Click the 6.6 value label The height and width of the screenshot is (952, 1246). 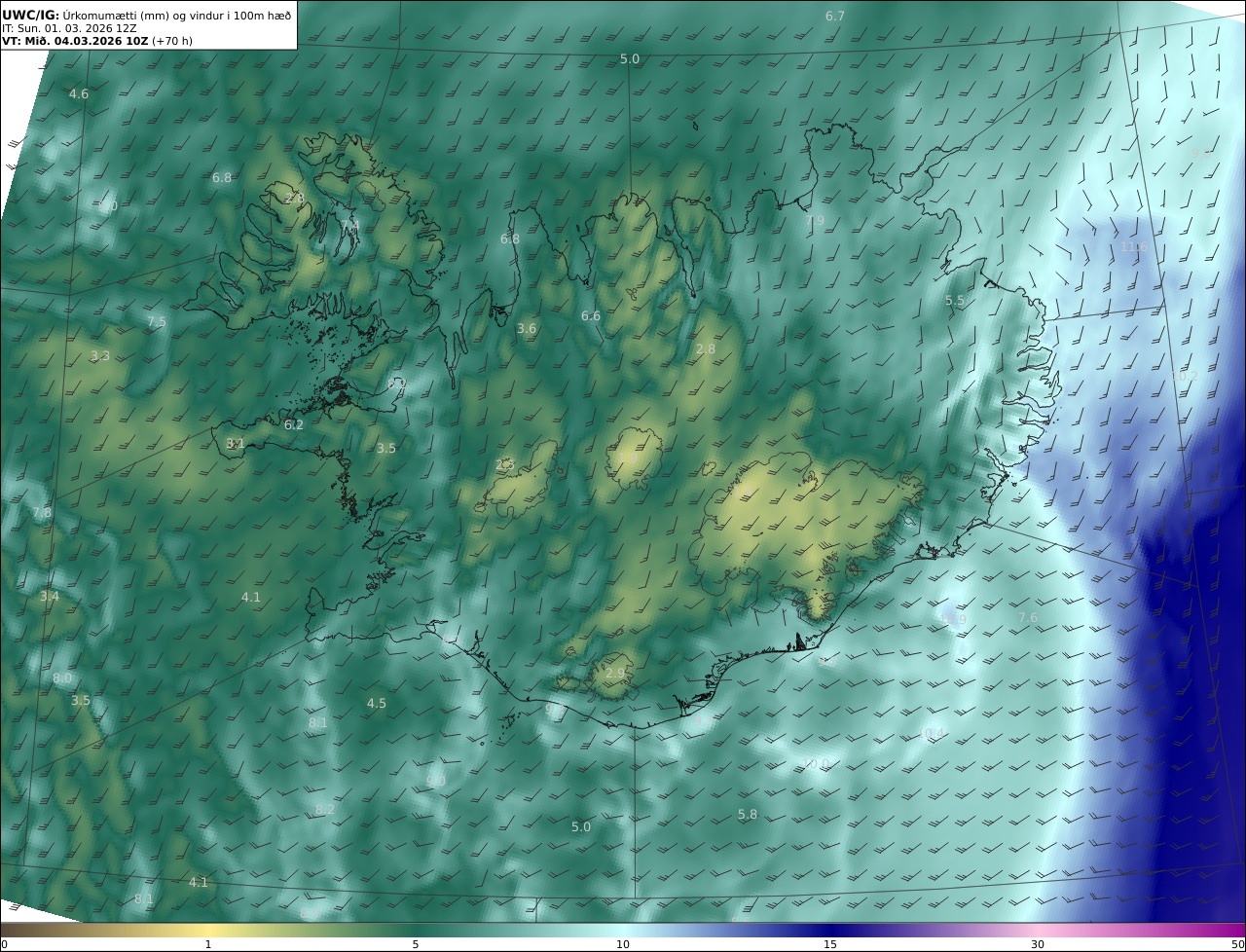click(591, 316)
